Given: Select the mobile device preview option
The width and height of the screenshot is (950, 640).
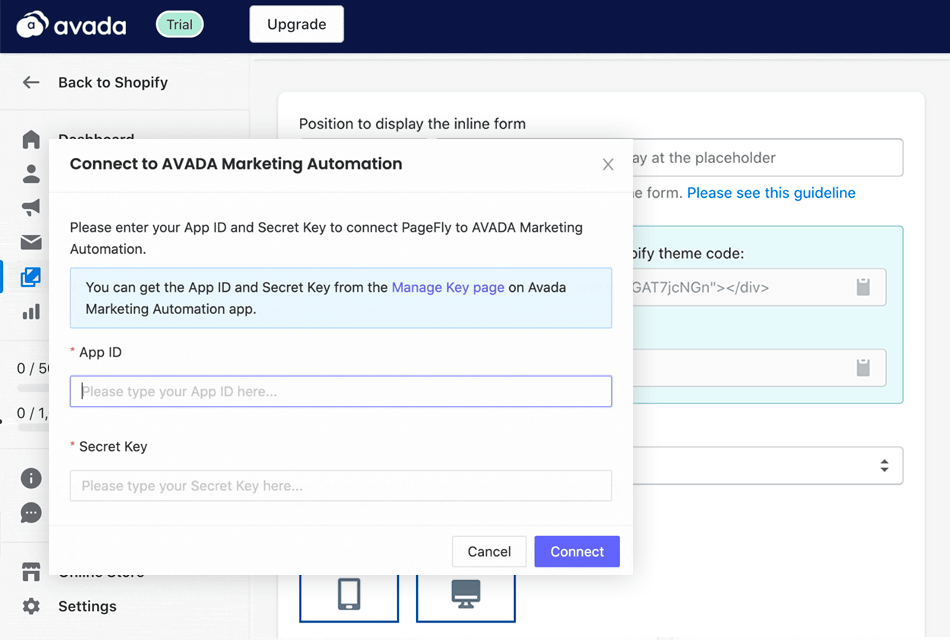Looking at the screenshot, I should coord(348,594).
